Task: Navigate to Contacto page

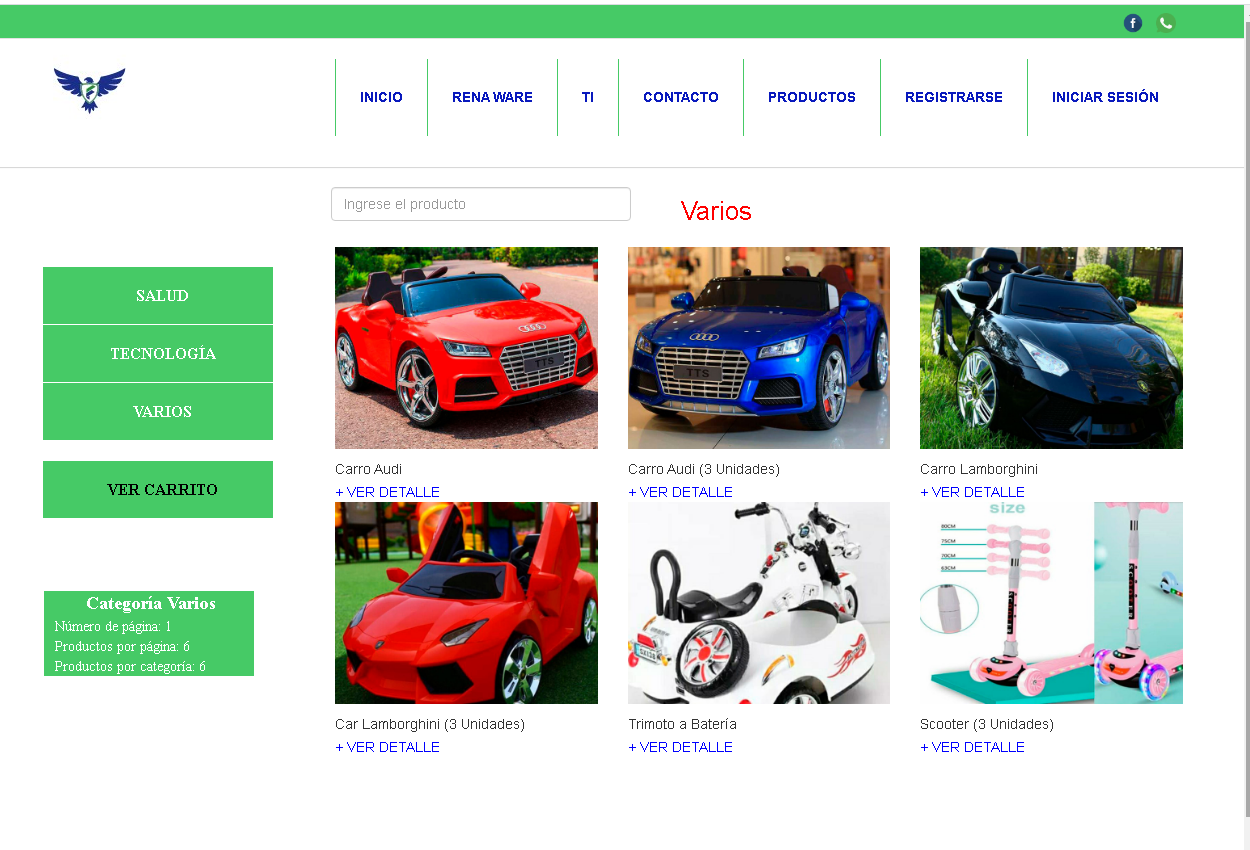Action: 680,97
